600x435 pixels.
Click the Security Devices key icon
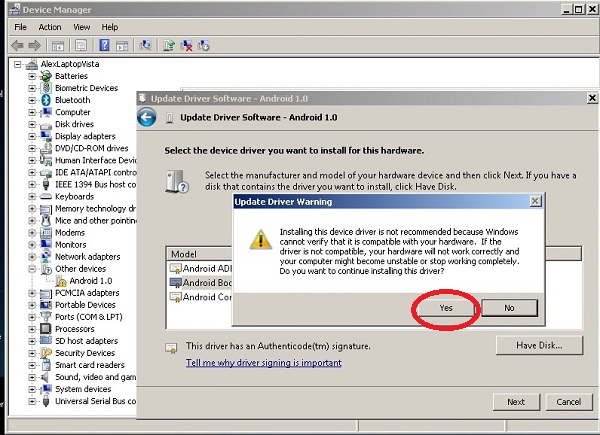point(46,353)
